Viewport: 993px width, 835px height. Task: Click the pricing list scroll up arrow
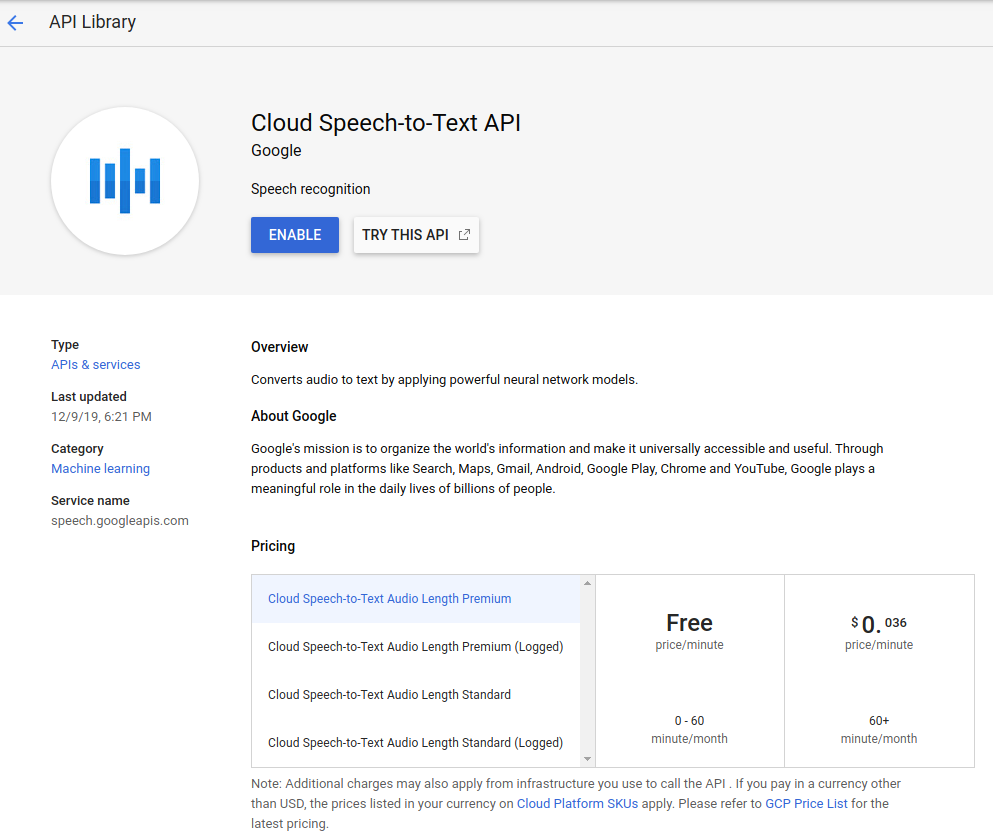point(587,583)
